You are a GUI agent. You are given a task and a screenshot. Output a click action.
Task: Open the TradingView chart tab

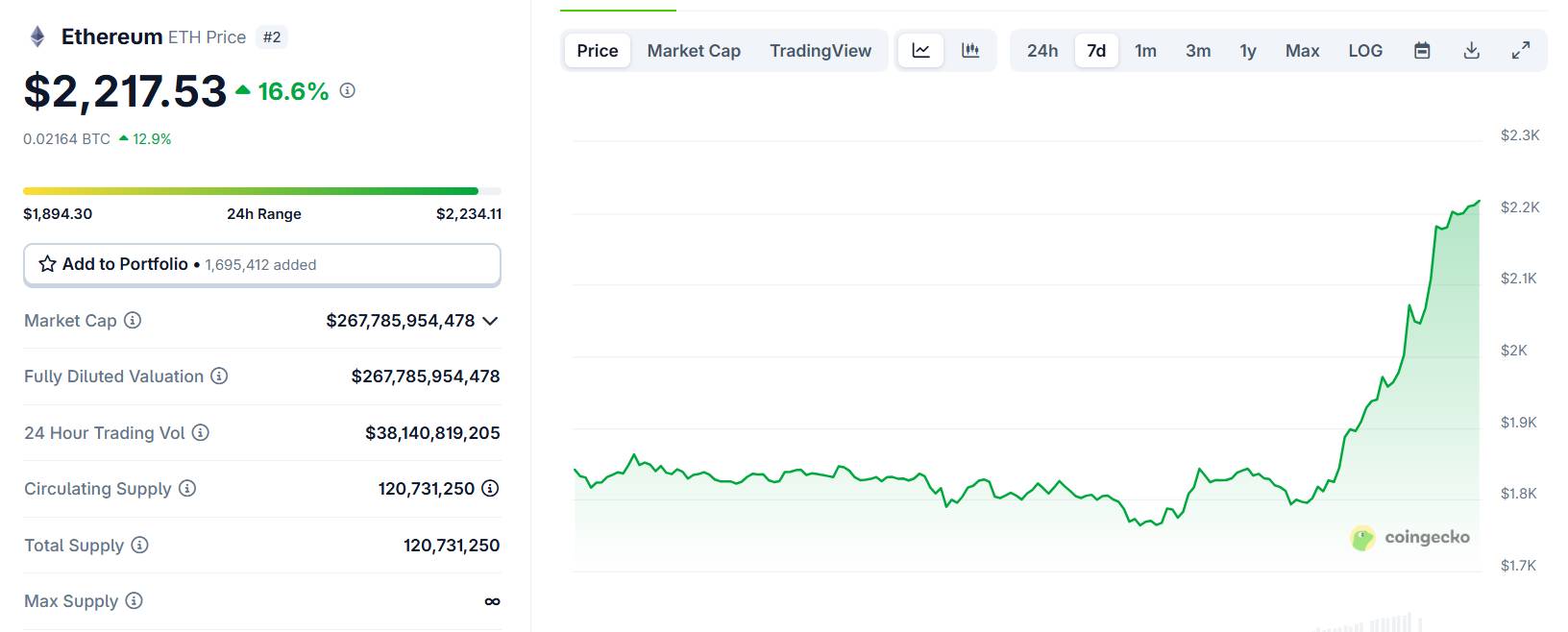[821, 51]
